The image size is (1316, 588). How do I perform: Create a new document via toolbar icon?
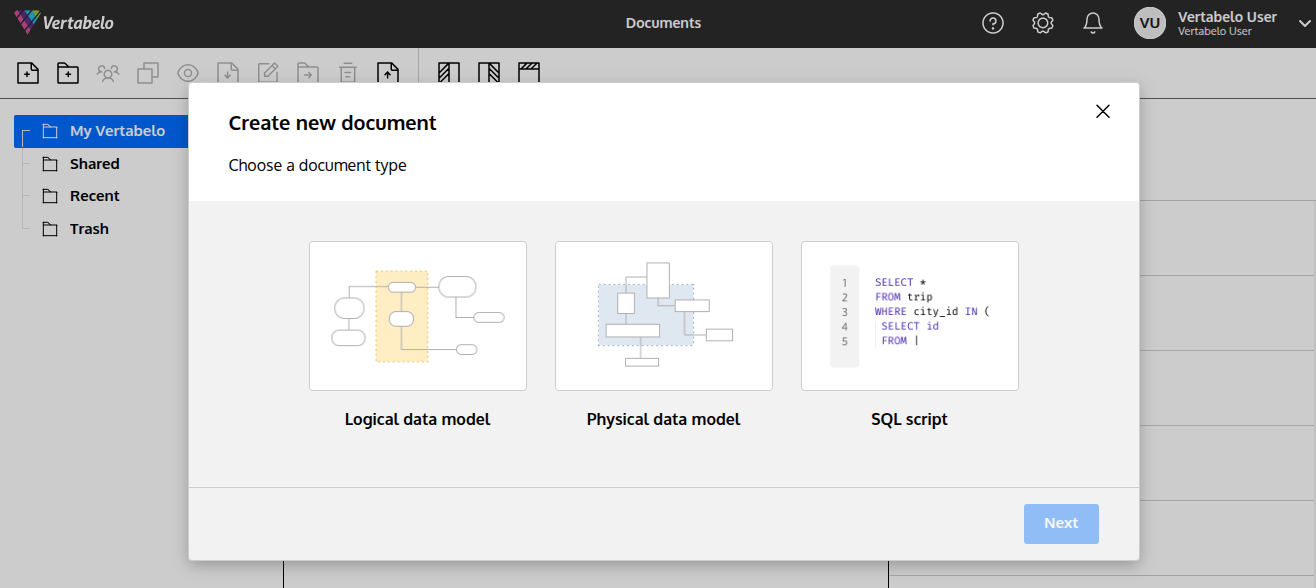(28, 73)
